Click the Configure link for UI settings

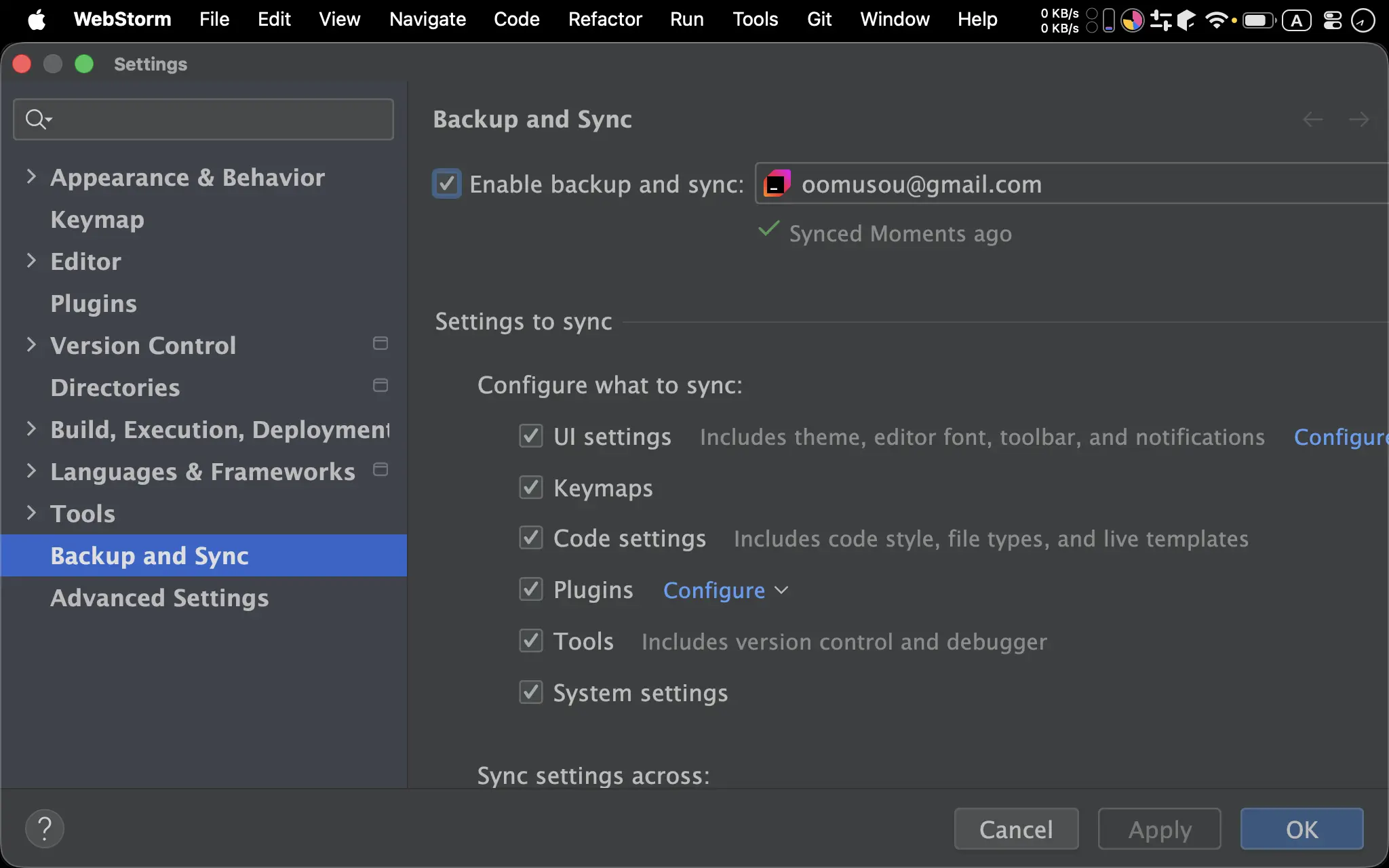[1341, 437]
